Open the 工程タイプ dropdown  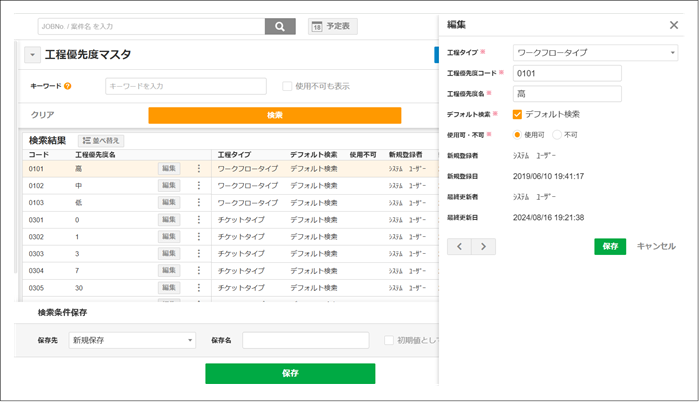pos(595,52)
